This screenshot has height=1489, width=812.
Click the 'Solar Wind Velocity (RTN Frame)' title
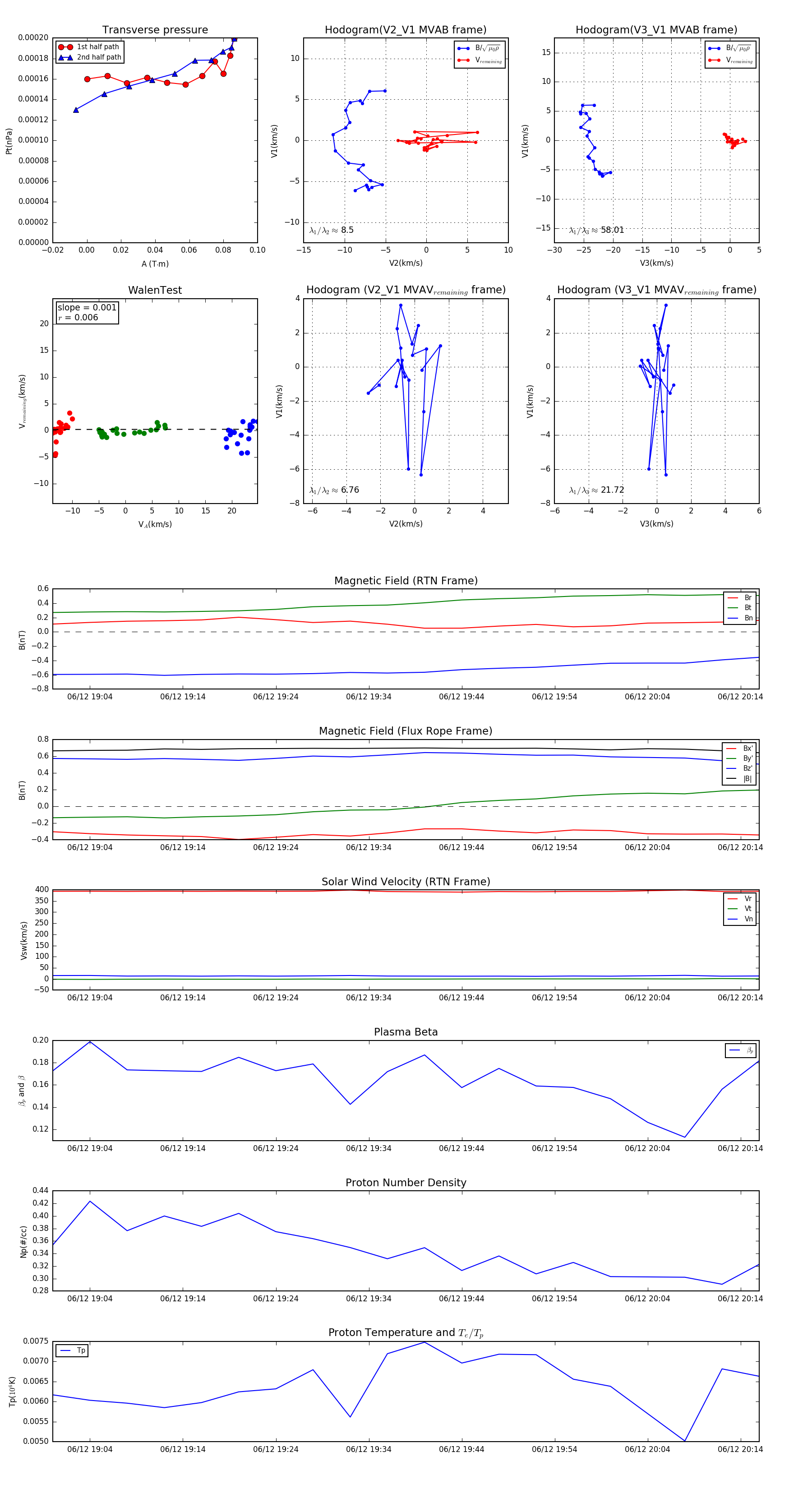[406, 882]
